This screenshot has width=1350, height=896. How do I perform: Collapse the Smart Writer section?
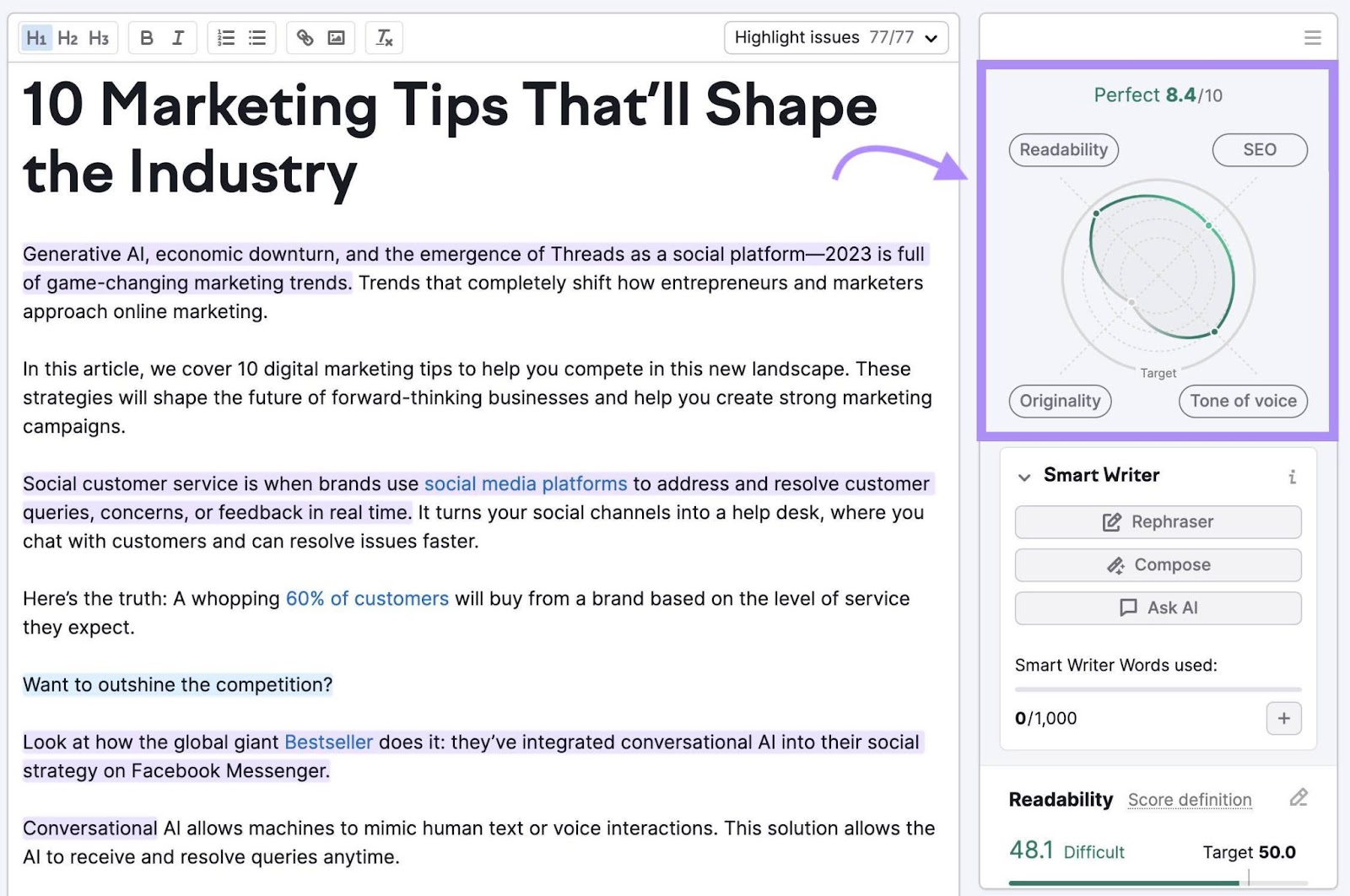(x=1023, y=476)
